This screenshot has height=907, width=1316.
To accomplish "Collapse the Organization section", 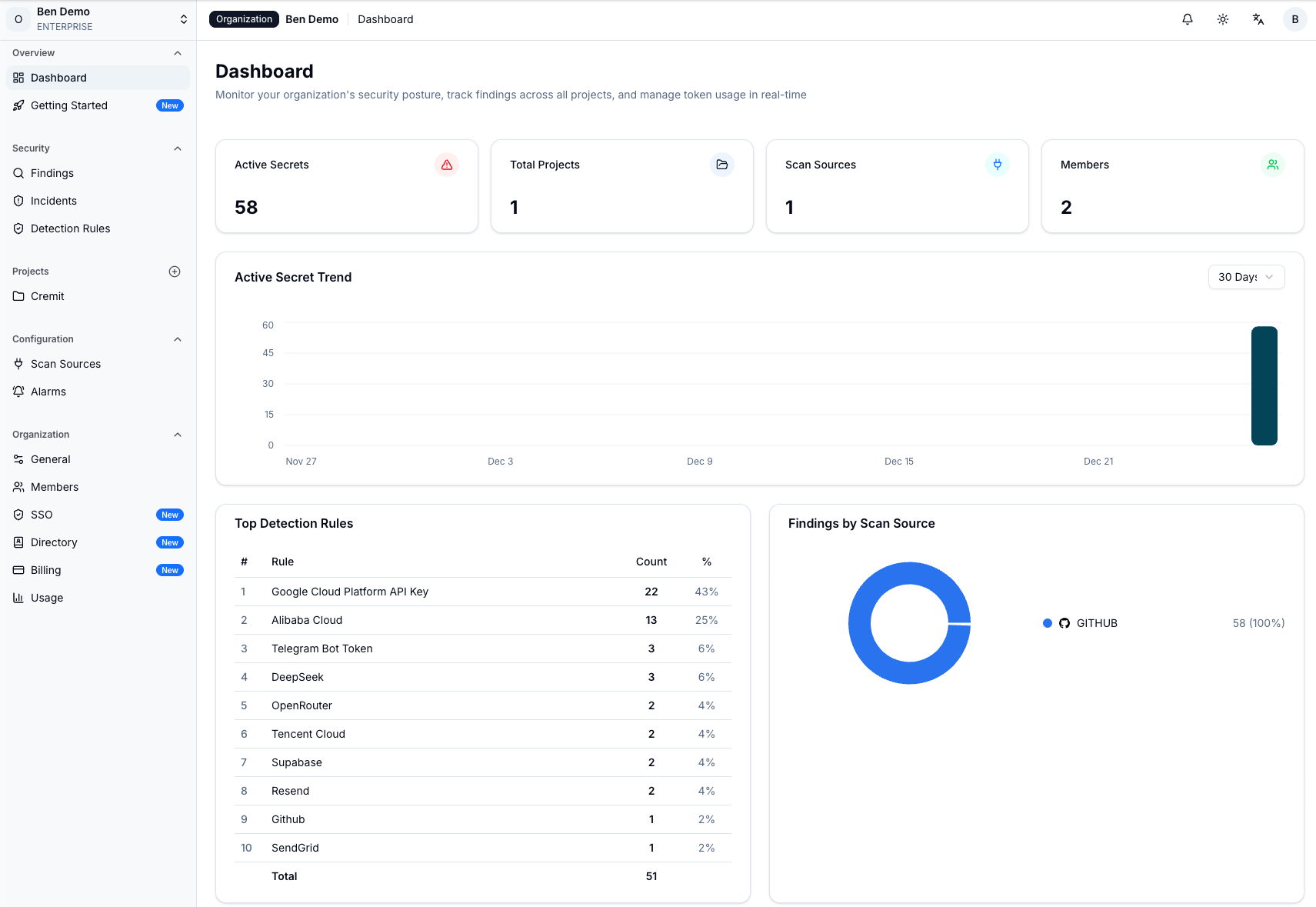I will (x=178, y=435).
